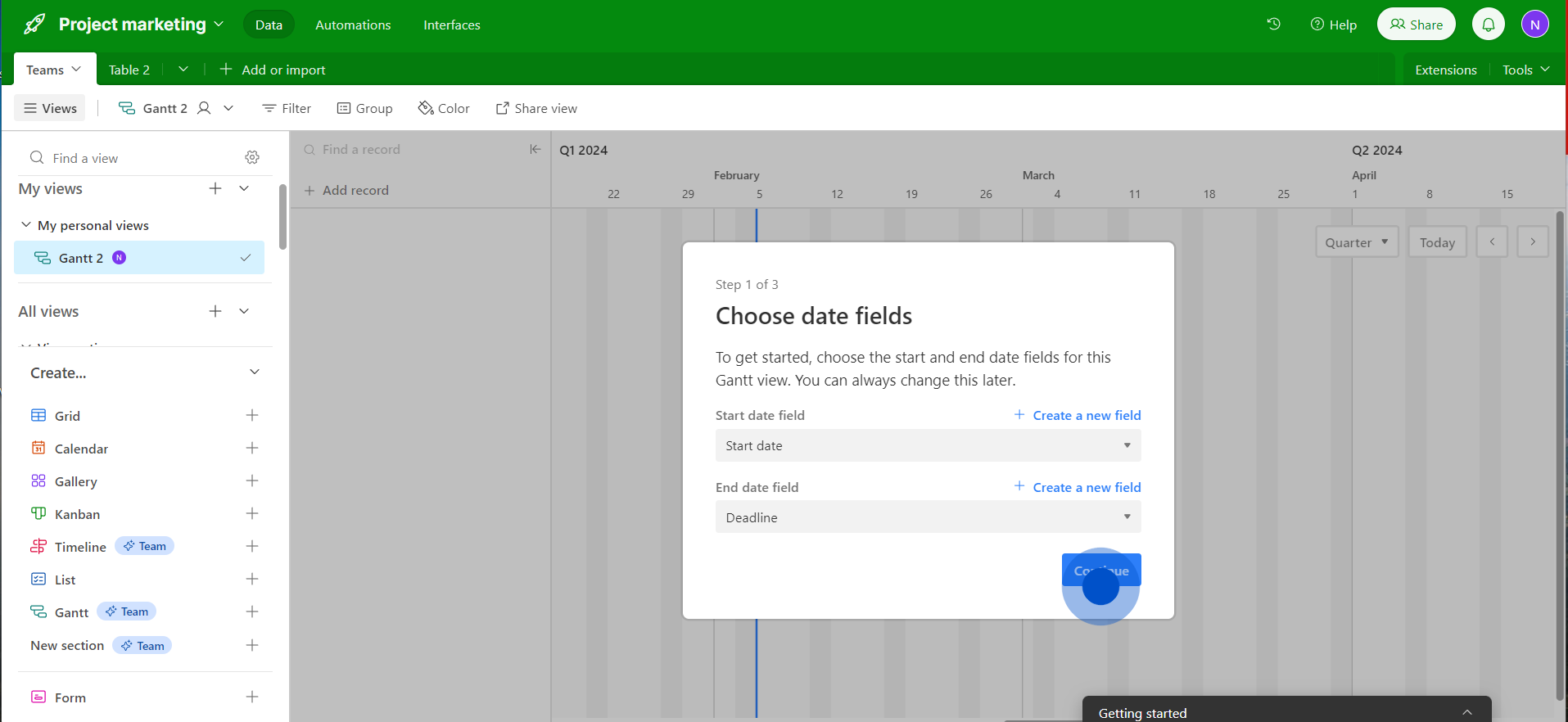Click Share view
The height and width of the screenshot is (722, 1568).
coord(536,108)
